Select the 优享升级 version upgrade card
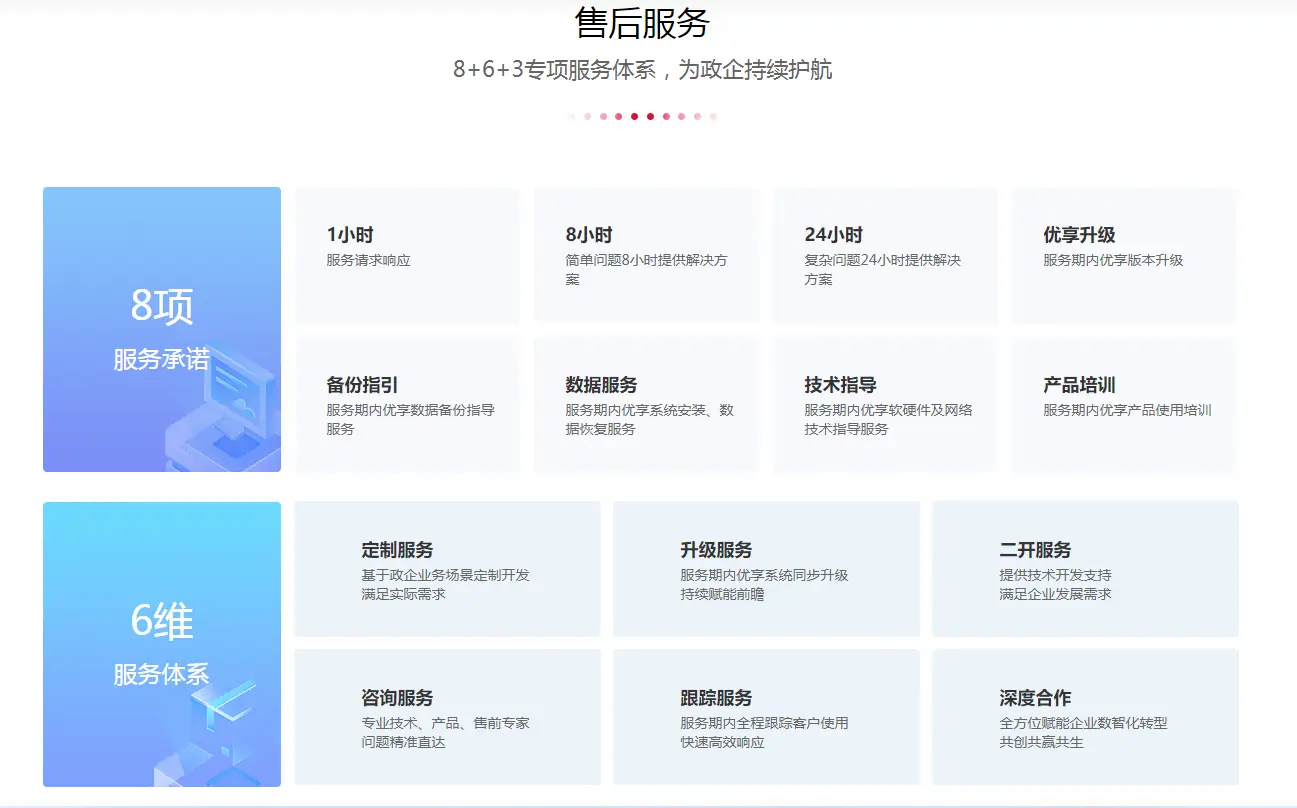The height and width of the screenshot is (808, 1297). tap(1124, 255)
